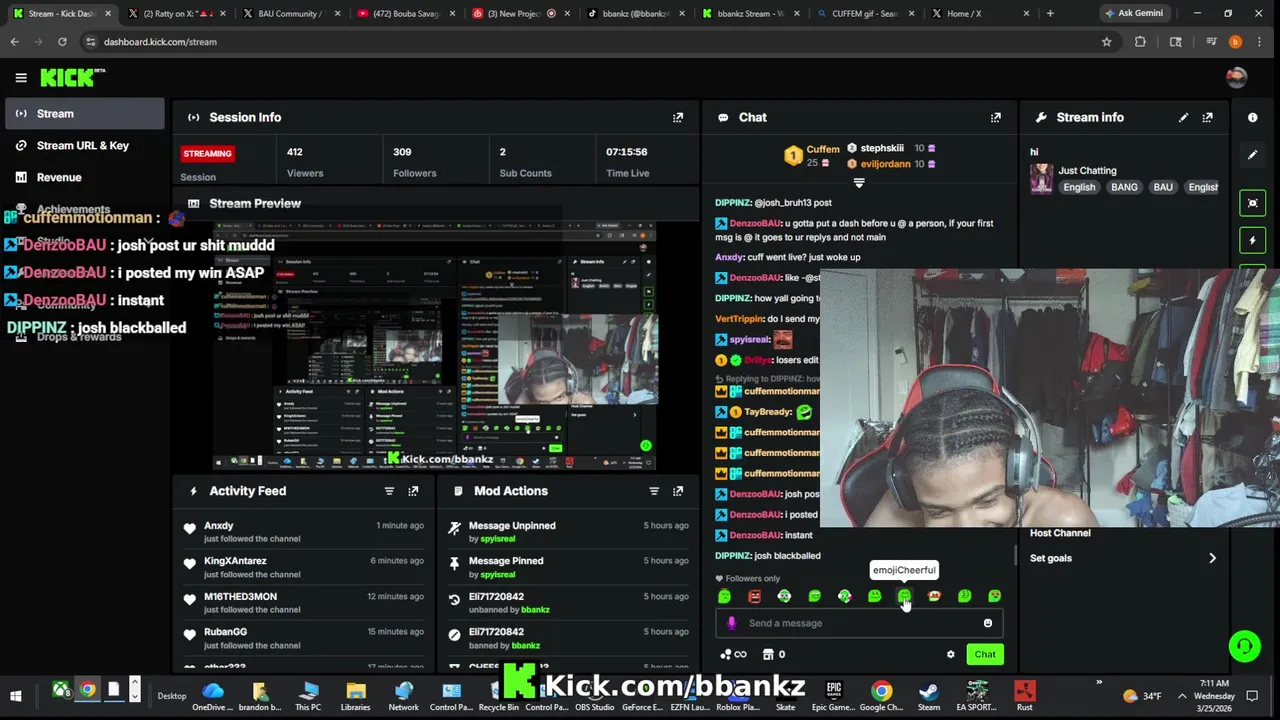Edit stream info with the pencil icon
The image size is (1280, 720).
tap(1184, 117)
